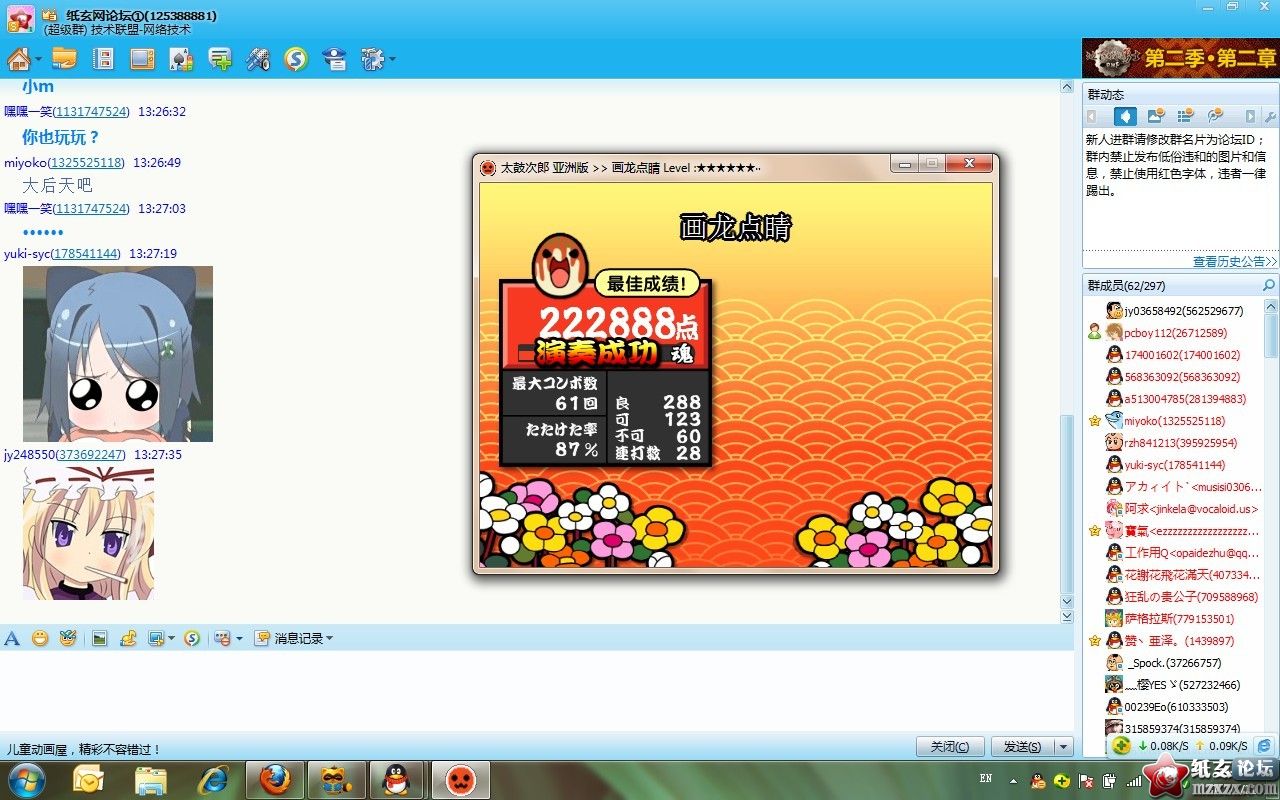
Task: Click the 画龙点睛 song title in game window
Action: pyautogui.click(x=735, y=227)
